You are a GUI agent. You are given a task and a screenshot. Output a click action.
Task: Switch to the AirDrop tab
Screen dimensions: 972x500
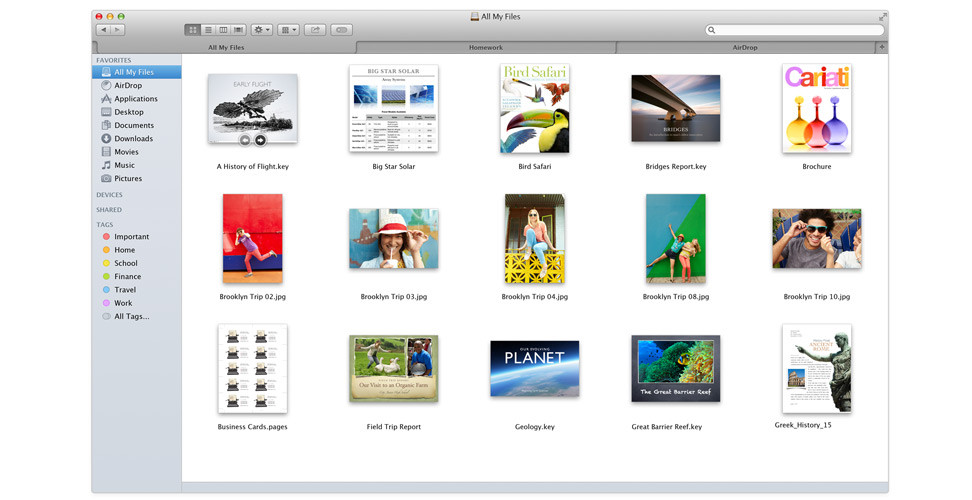pos(745,47)
